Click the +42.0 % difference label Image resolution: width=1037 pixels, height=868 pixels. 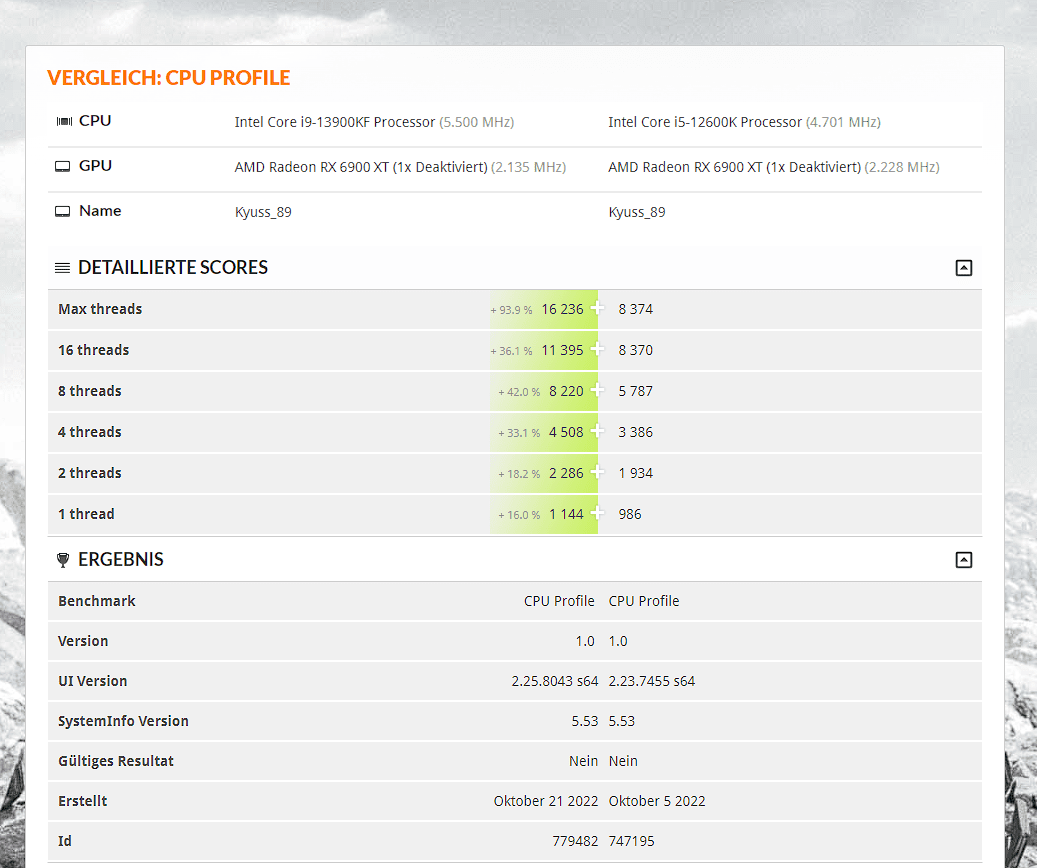point(519,392)
